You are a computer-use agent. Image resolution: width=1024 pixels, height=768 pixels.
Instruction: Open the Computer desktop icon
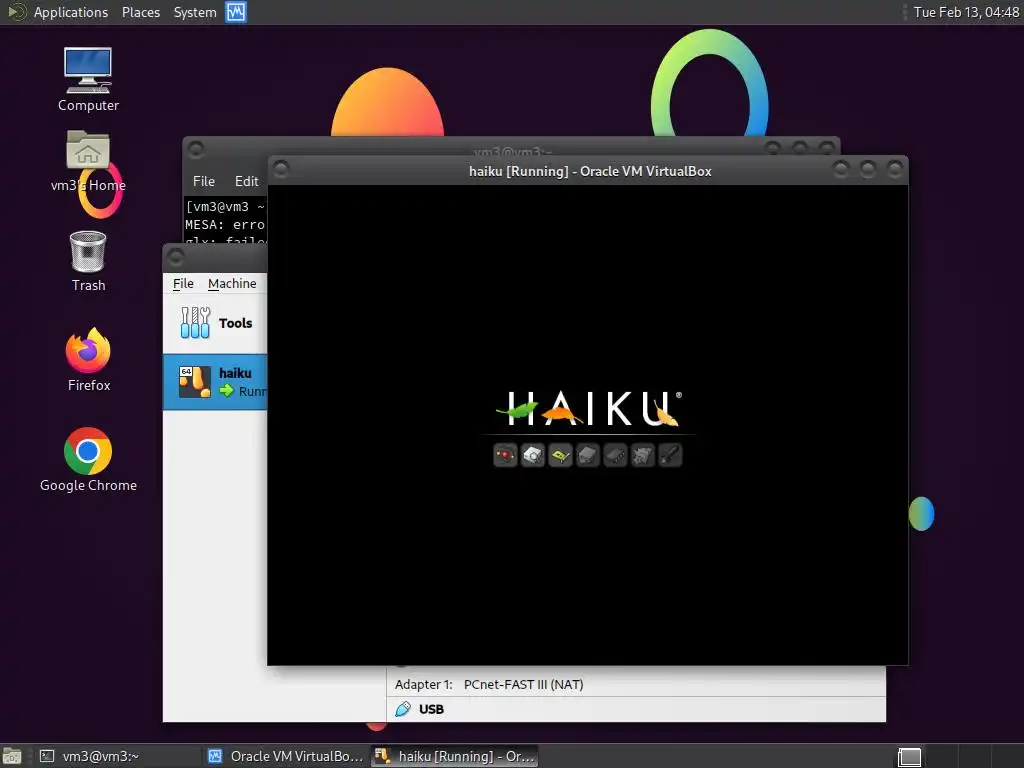(88, 80)
